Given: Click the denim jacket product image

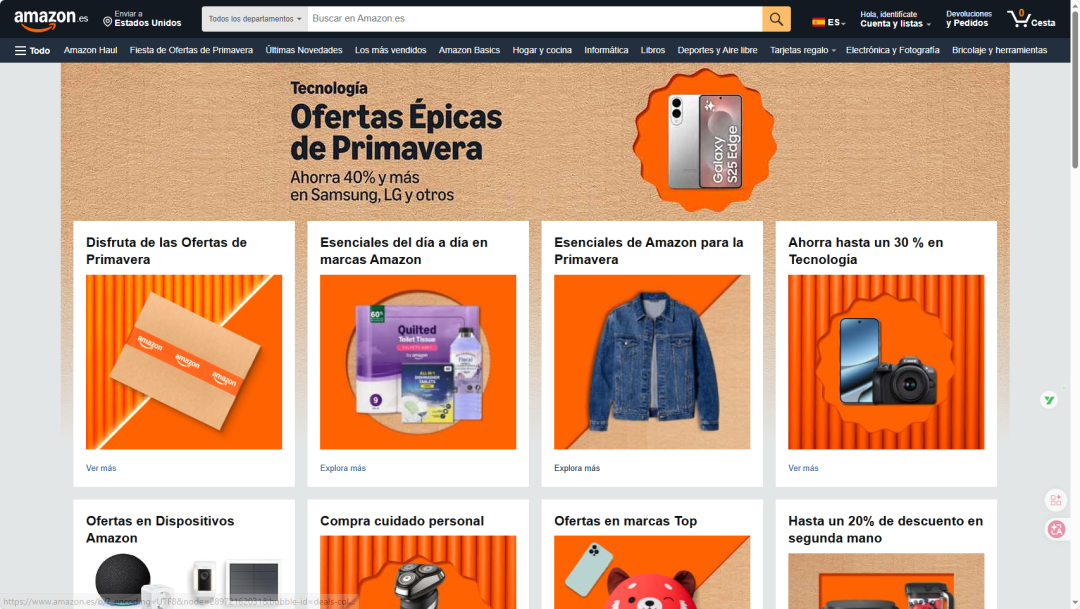Looking at the screenshot, I should 651,362.
